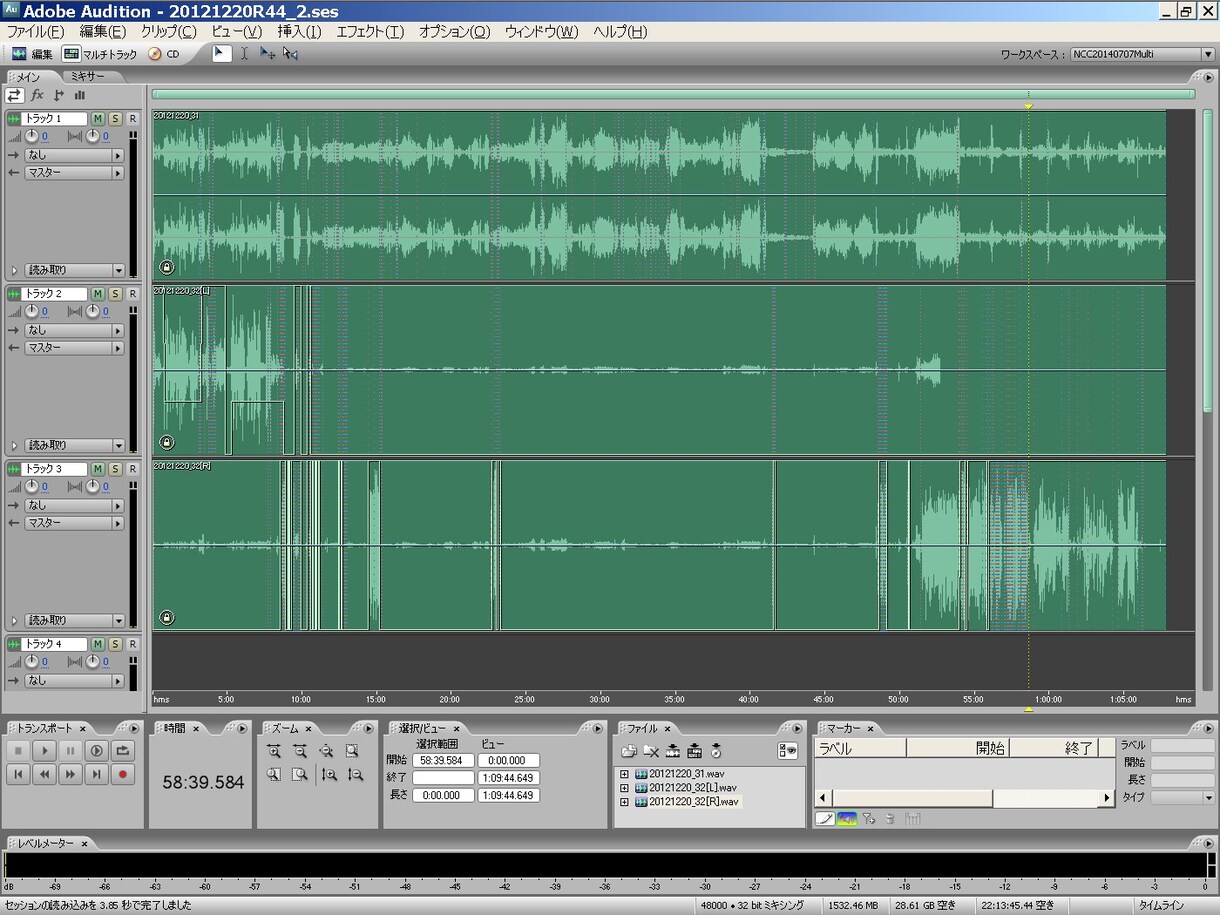The image size is (1220, 915).
Task: Click Zoom Out Full Both Axes icon
Action: pos(325,751)
